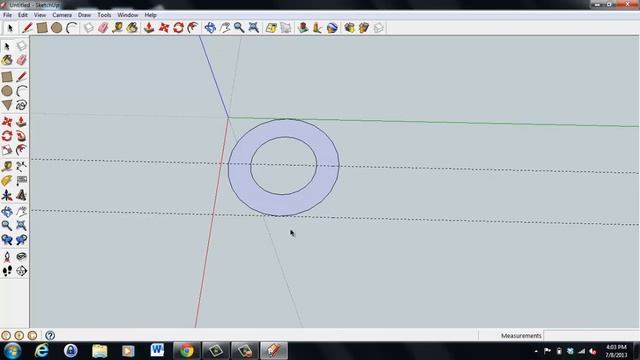640x360 pixels.
Task: Pick the Line pencil tool in top toolbar
Action: [x=27, y=28]
